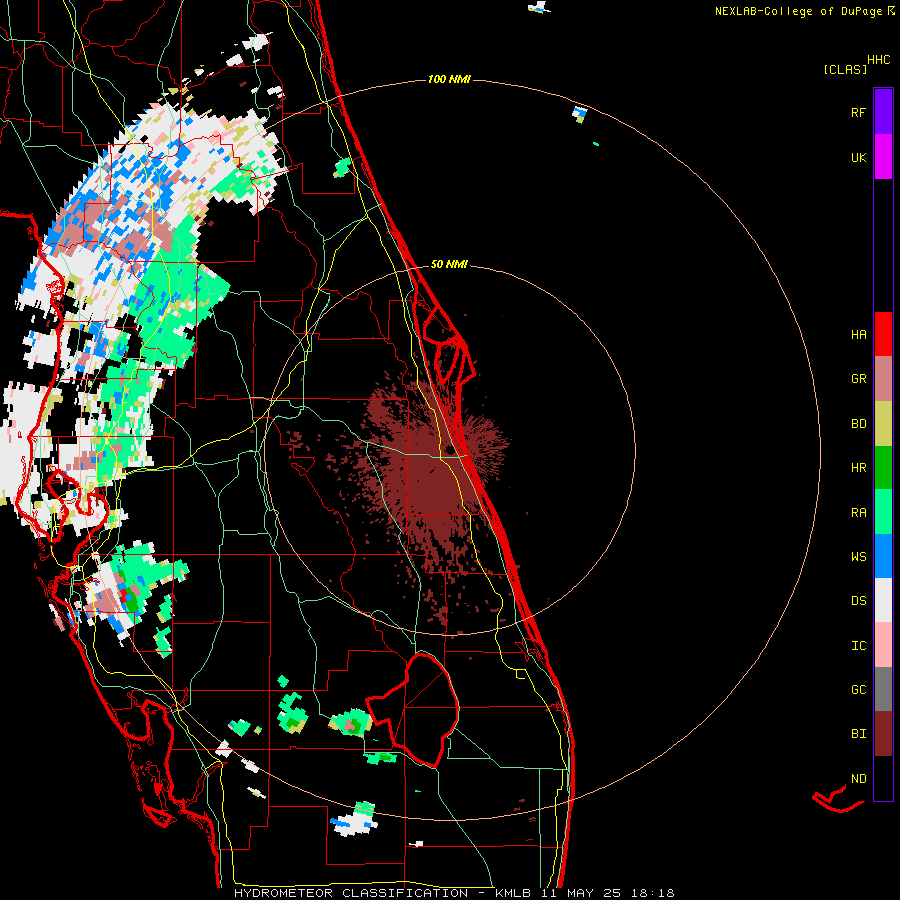
Task: Click the [CLAS] units label
Action: [845, 69]
